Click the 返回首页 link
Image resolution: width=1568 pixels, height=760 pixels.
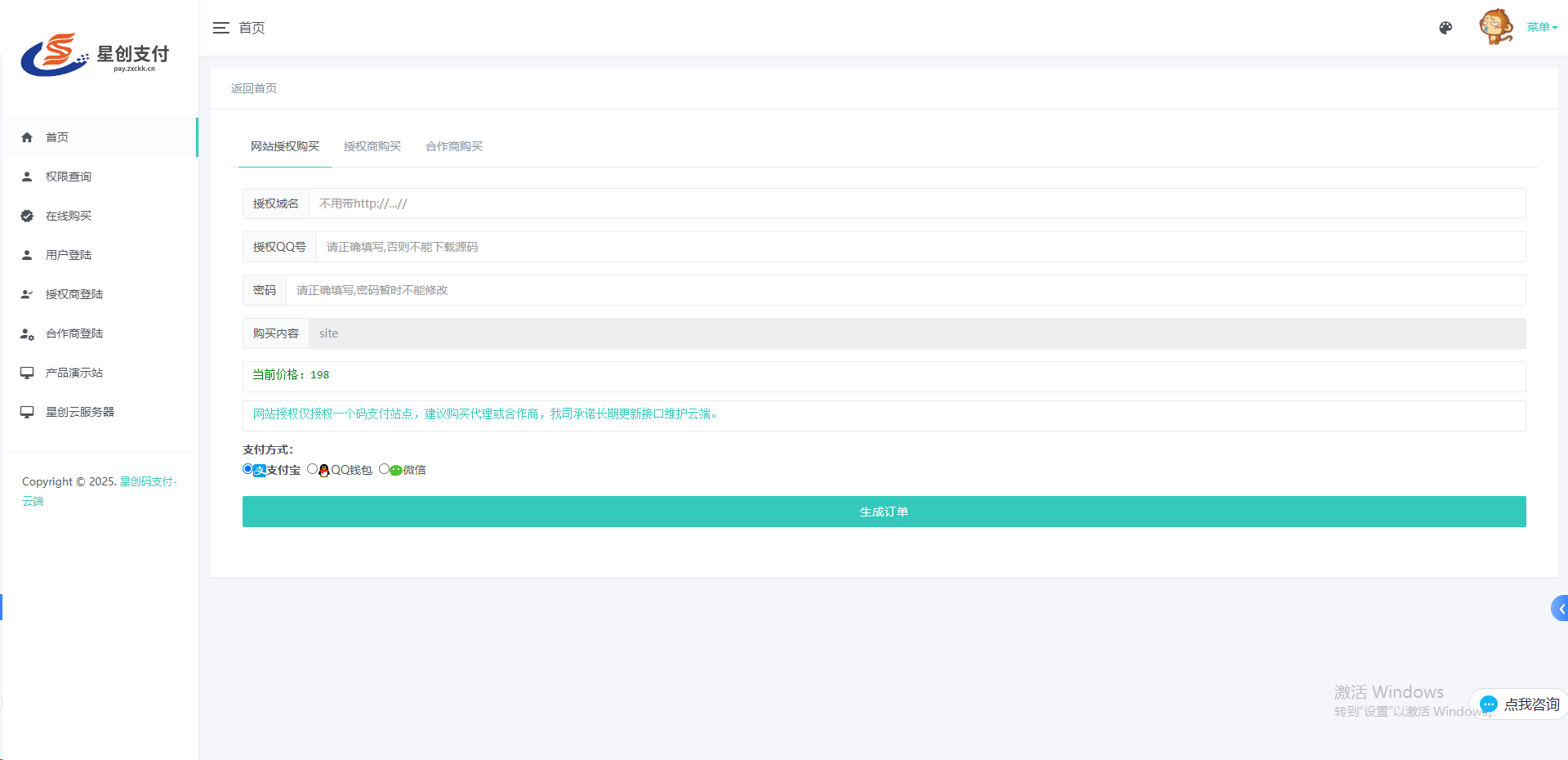tap(253, 88)
